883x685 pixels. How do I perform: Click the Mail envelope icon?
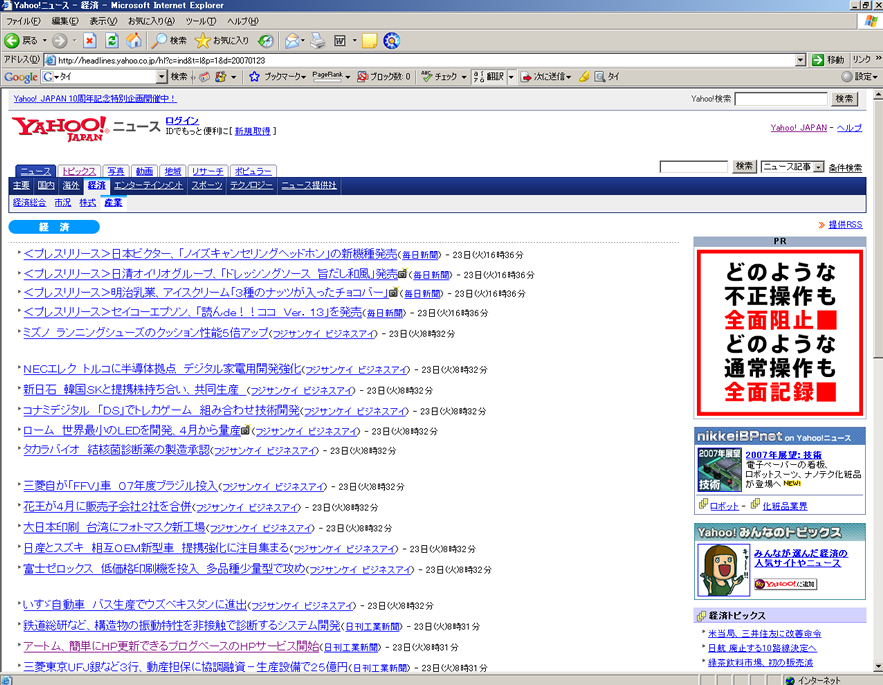pos(292,41)
